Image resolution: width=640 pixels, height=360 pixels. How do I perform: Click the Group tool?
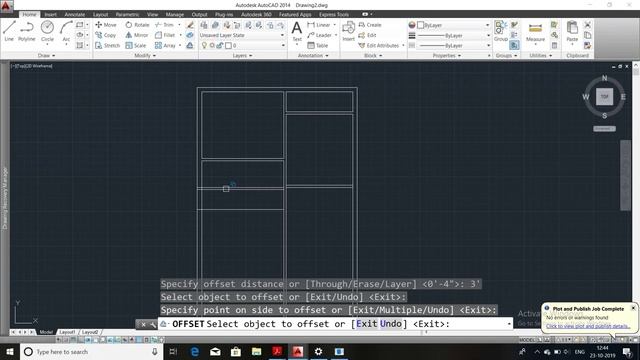[500, 31]
